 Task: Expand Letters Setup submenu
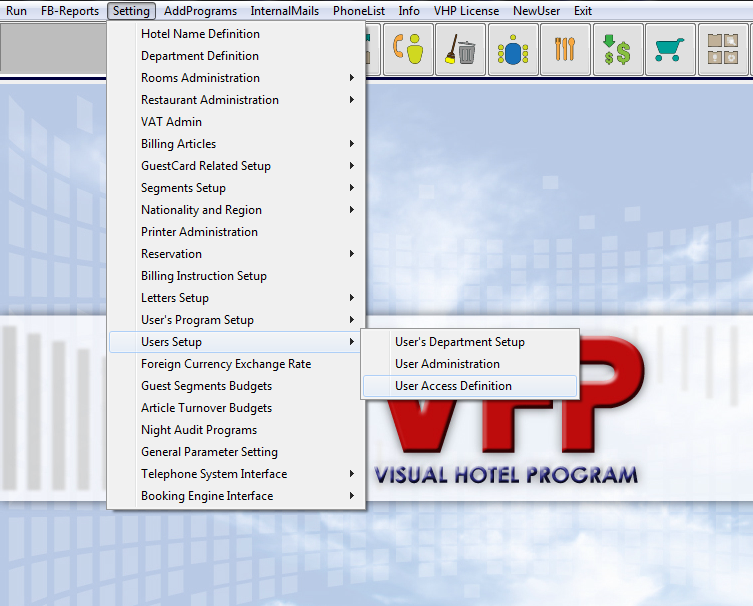tap(235, 298)
